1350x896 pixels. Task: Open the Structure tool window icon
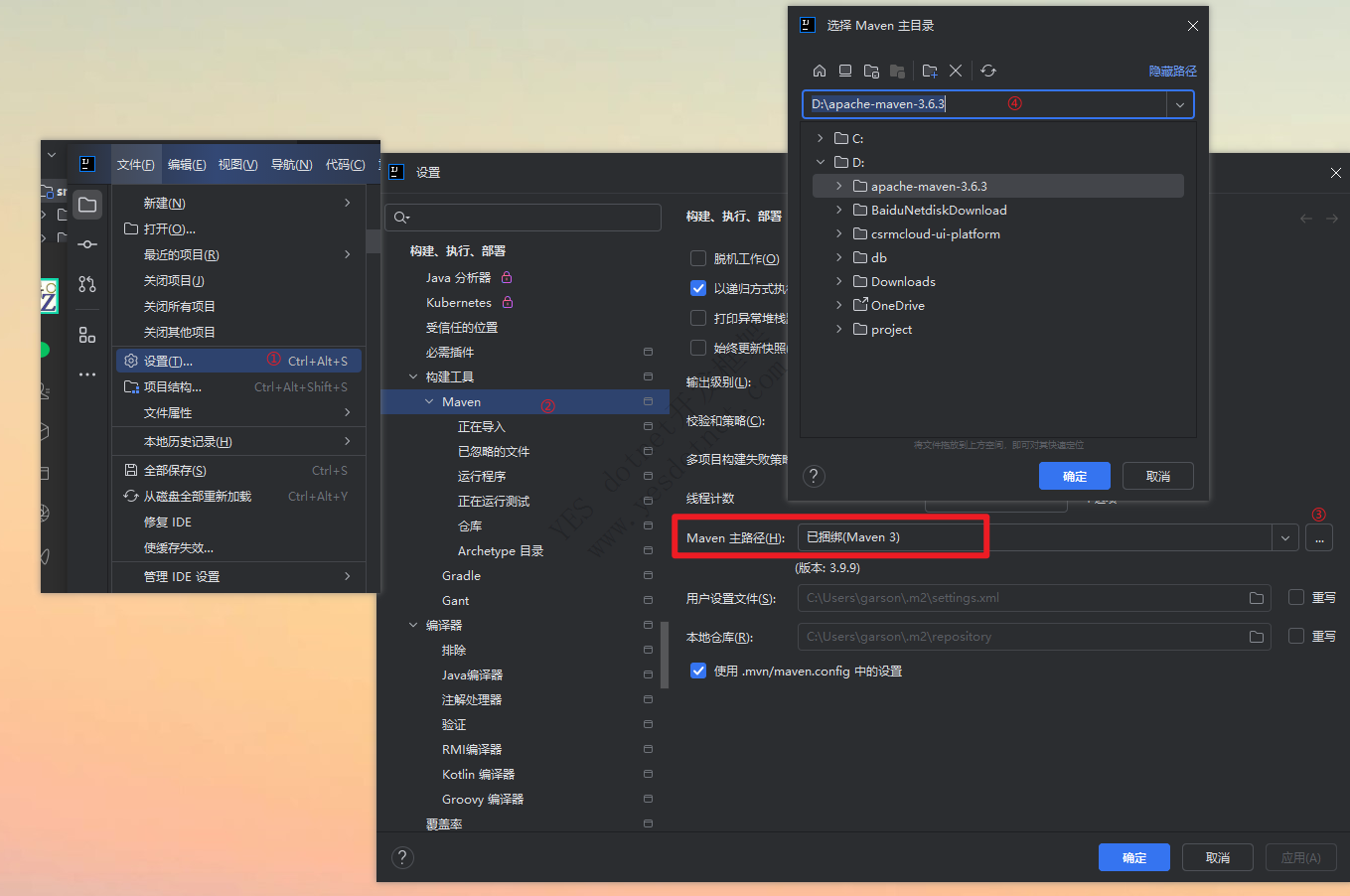(87, 335)
